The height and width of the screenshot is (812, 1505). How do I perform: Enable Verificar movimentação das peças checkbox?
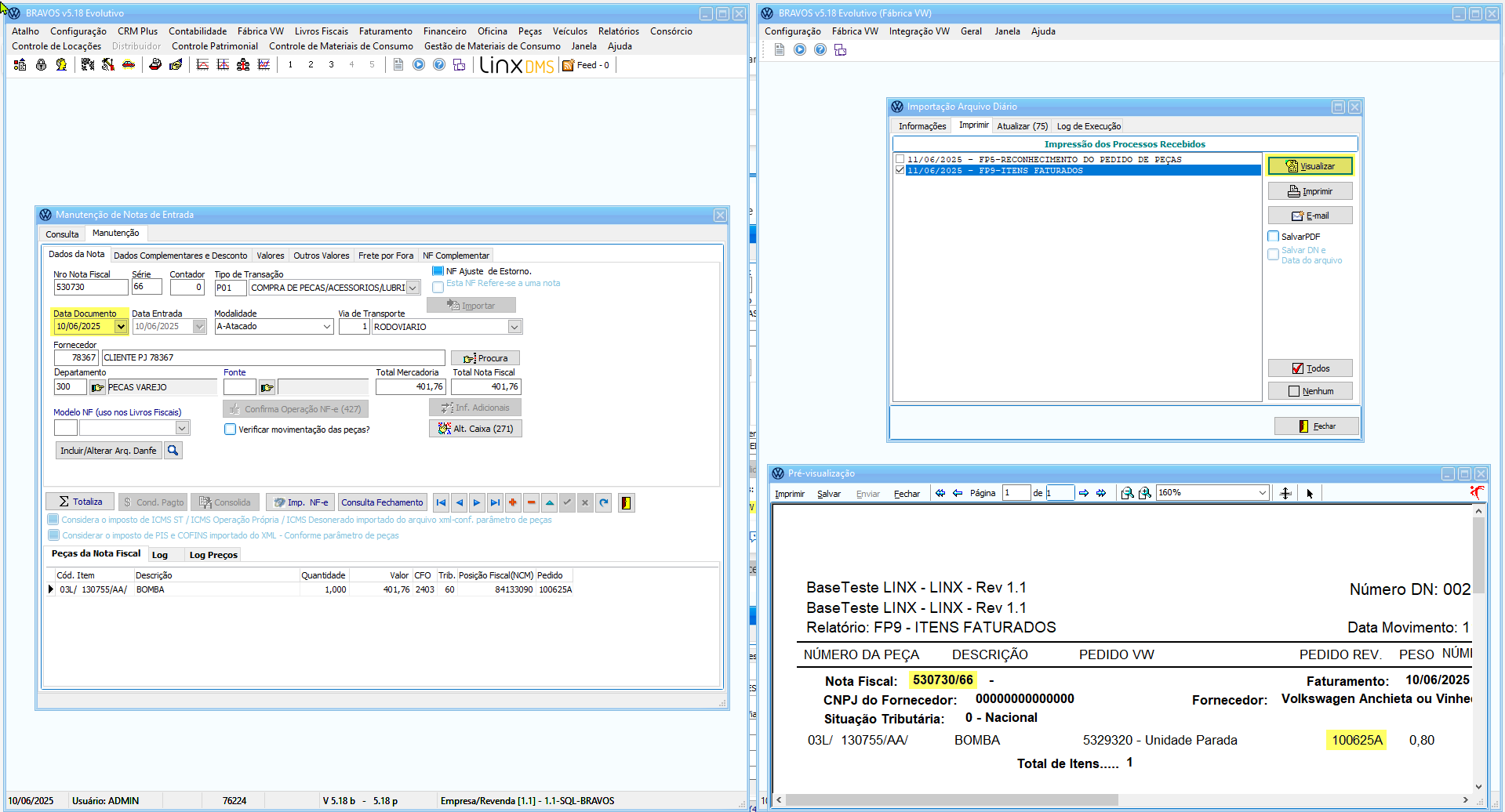230,430
